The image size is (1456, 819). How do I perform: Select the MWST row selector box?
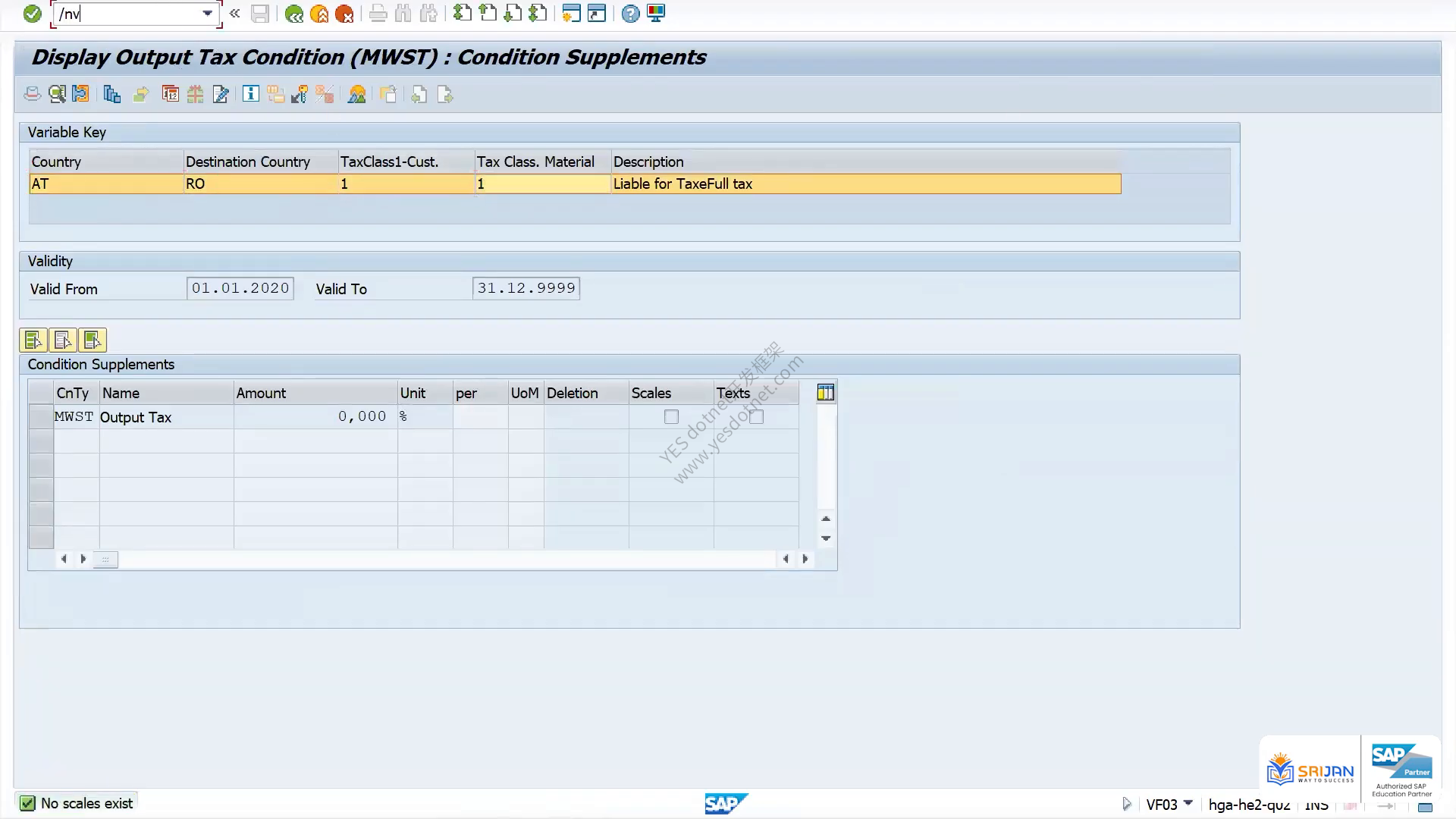[41, 416]
